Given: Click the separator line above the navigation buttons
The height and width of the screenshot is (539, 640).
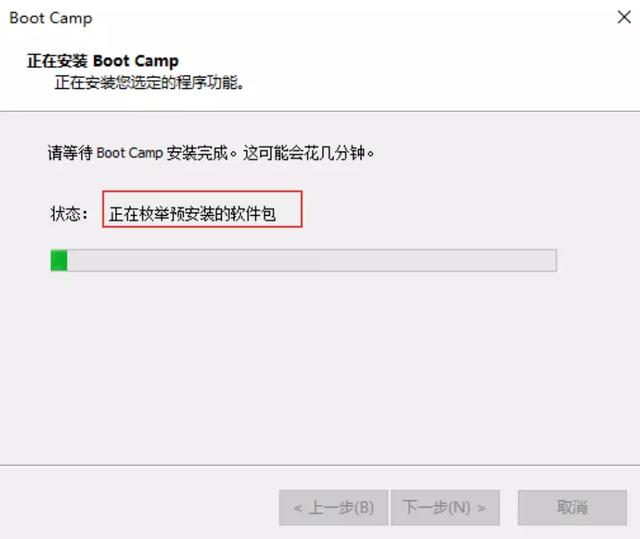Looking at the screenshot, I should pos(320,465).
